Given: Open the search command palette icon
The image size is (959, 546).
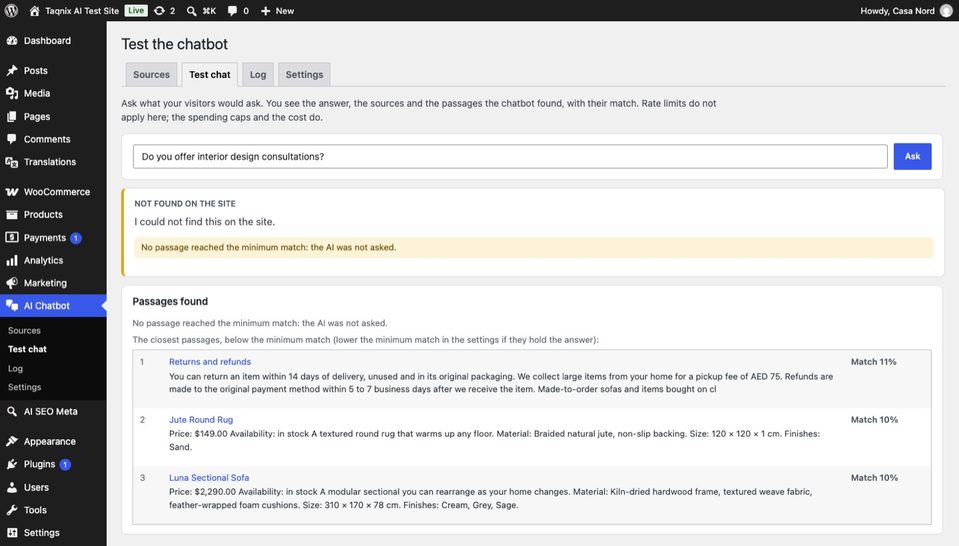Looking at the screenshot, I should [x=191, y=10].
